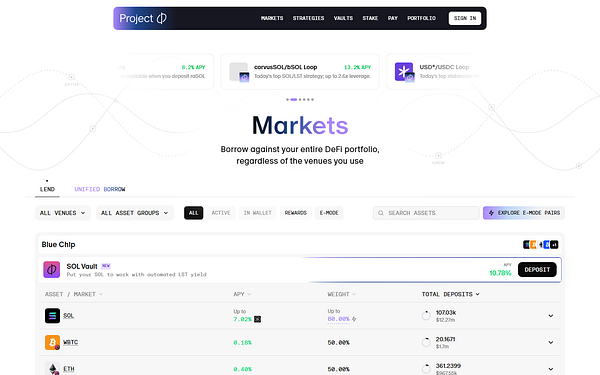Open the USD*/USDC Loop strategy card
600x375 pixels.
coord(436,72)
